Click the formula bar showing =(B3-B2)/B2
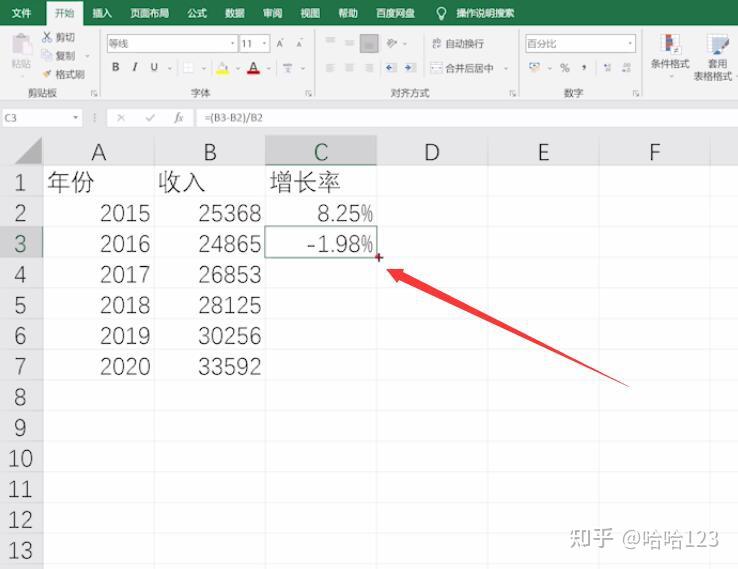Image resolution: width=738 pixels, height=569 pixels. point(466,118)
